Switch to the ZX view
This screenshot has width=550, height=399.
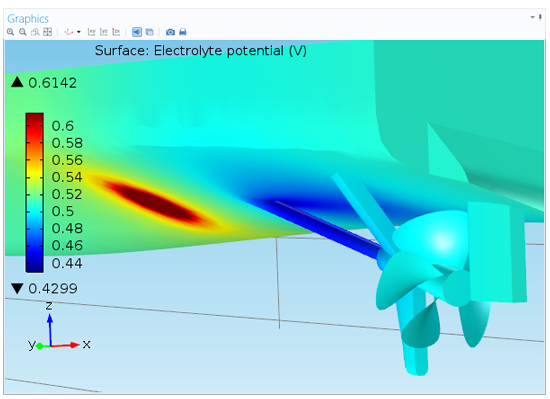pyautogui.click(x=116, y=32)
